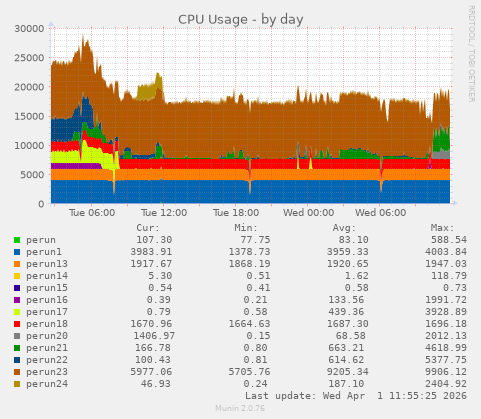The width and height of the screenshot is (481, 419).
Task: Click perun1 current value 3983.91
Action: (151, 252)
